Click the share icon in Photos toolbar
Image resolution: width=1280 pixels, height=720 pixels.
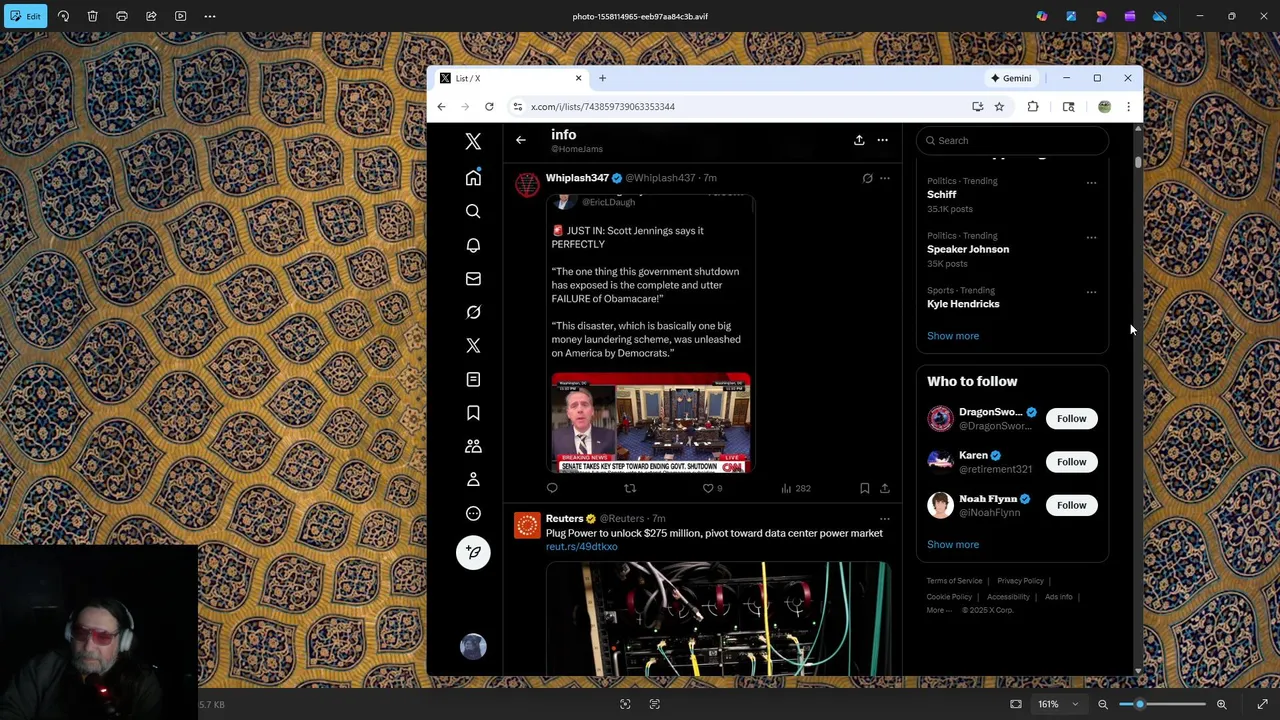(151, 16)
